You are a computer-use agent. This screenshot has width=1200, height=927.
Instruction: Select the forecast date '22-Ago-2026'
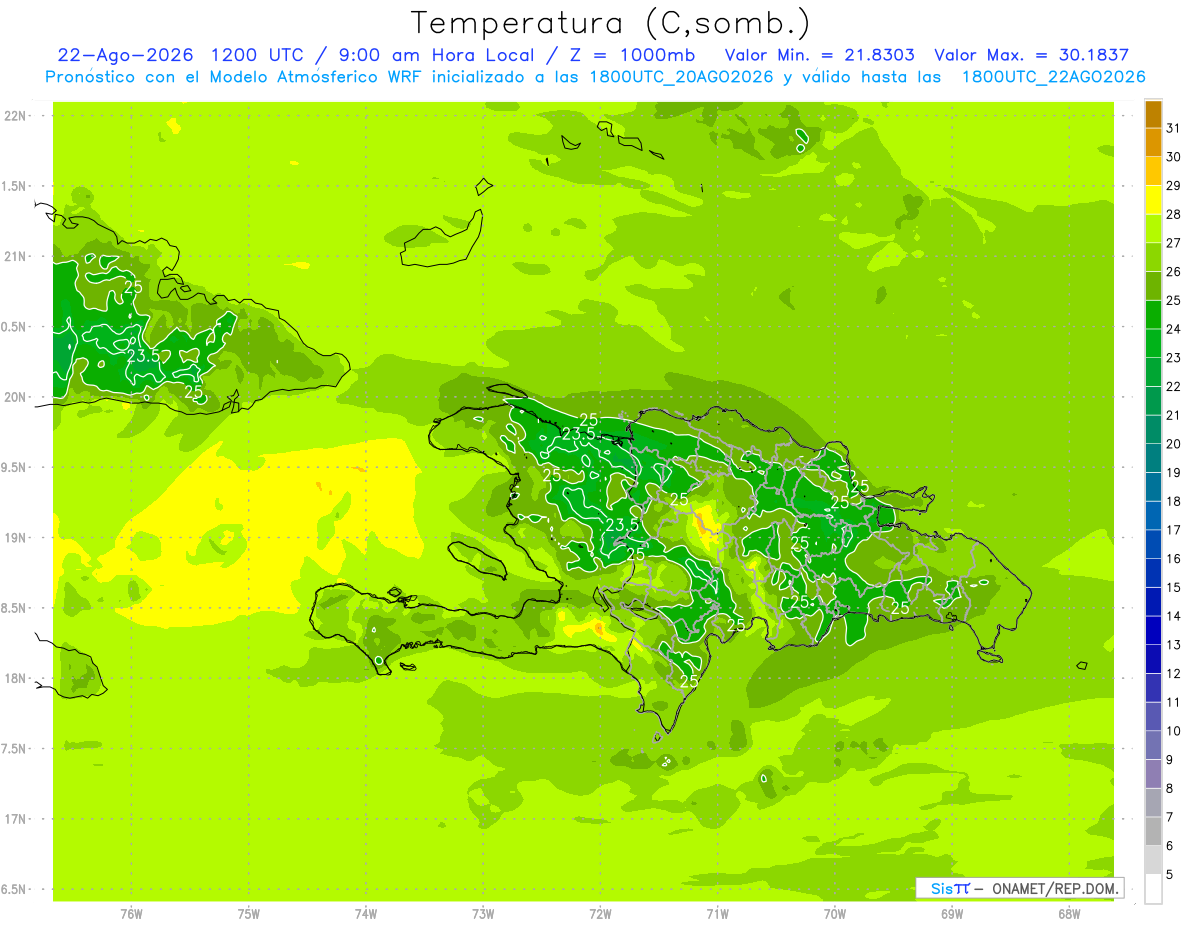(x=127, y=55)
